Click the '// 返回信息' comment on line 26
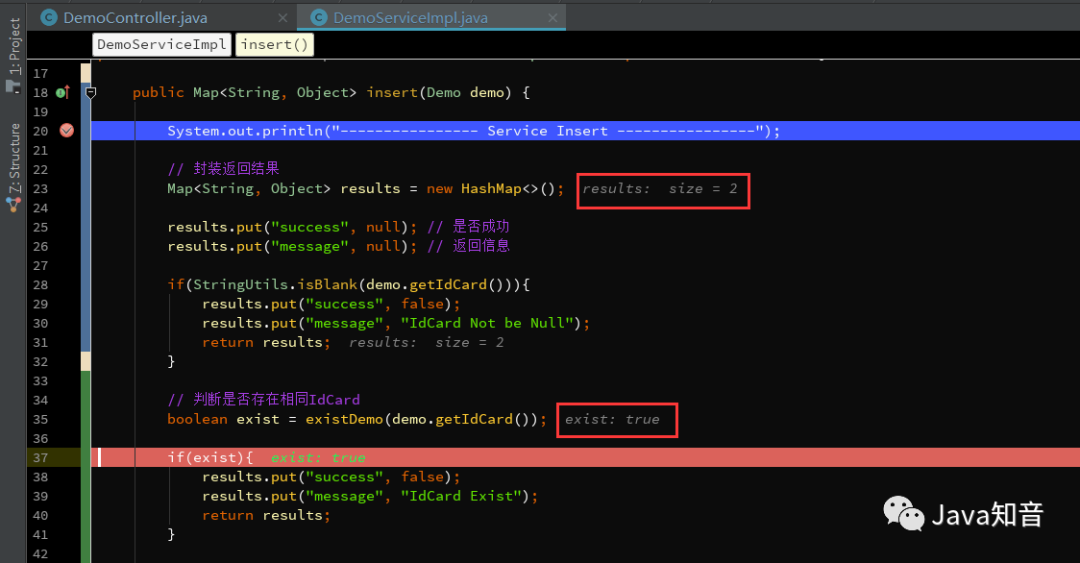1080x563 pixels. pyautogui.click(x=468, y=246)
